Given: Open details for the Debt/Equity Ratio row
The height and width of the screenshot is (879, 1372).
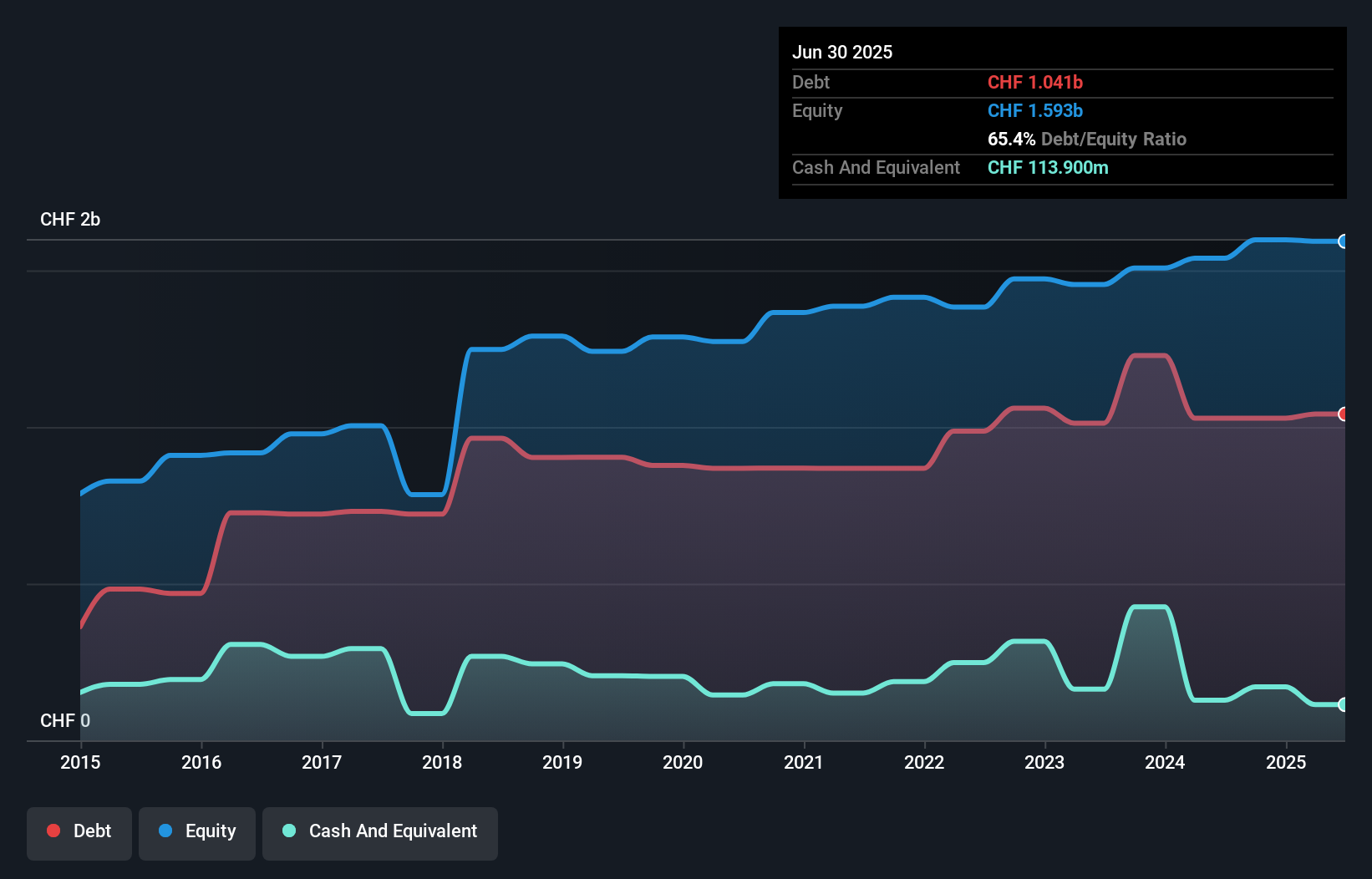Looking at the screenshot, I should pos(1087,140).
